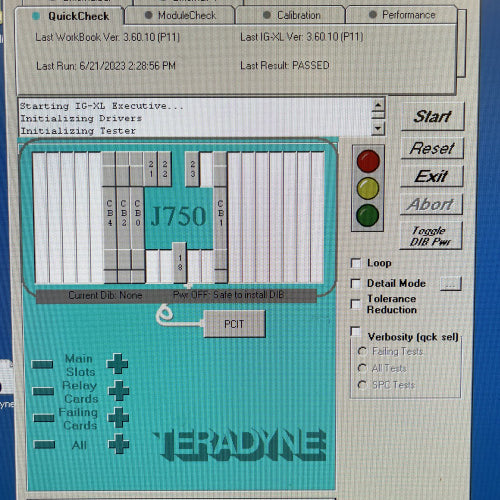Click the minus icon for Relay Cards

(43, 391)
